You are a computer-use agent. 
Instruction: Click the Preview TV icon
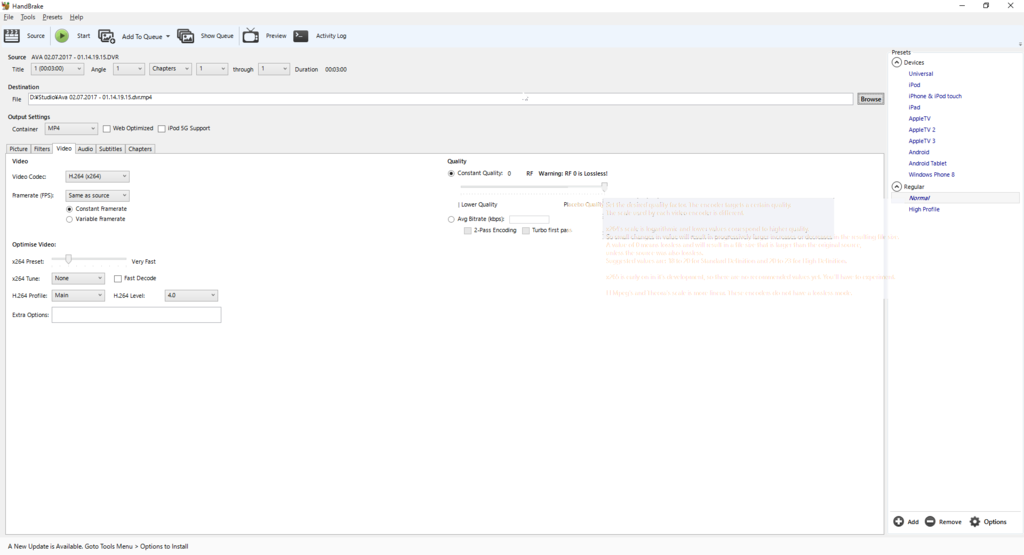[251, 36]
